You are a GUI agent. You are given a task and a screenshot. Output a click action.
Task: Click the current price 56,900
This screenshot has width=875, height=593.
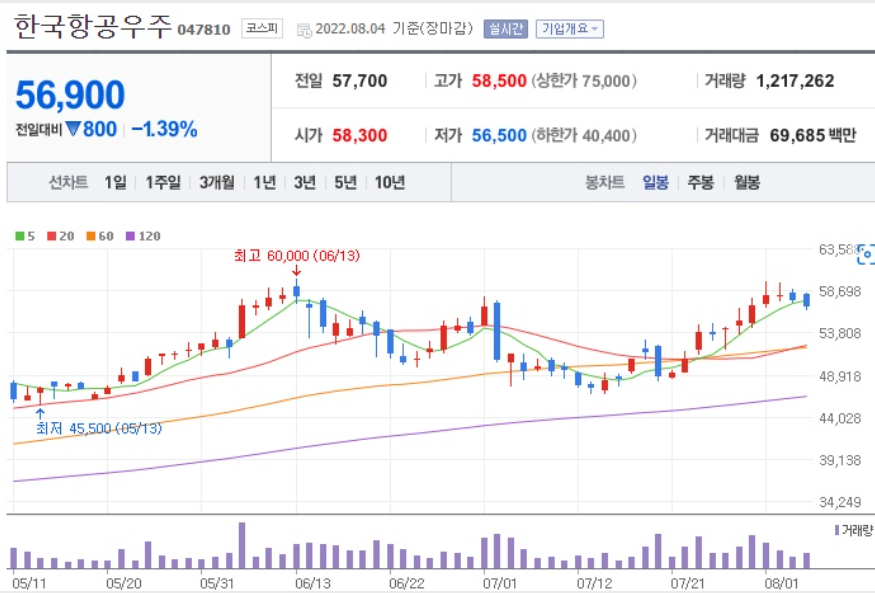[x=70, y=95]
